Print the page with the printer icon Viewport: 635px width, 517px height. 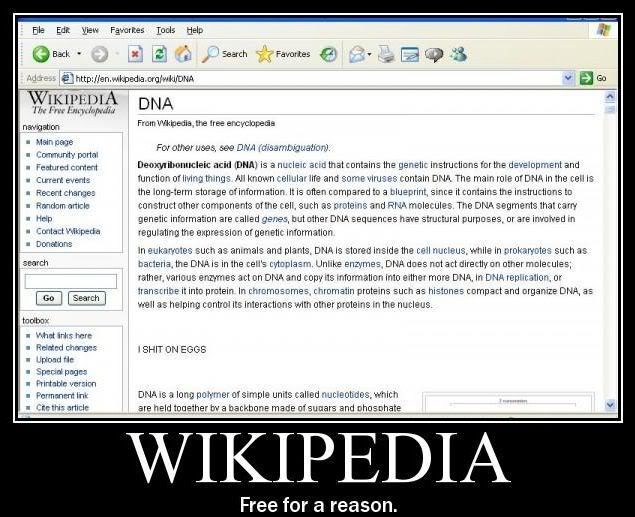[x=386, y=54]
